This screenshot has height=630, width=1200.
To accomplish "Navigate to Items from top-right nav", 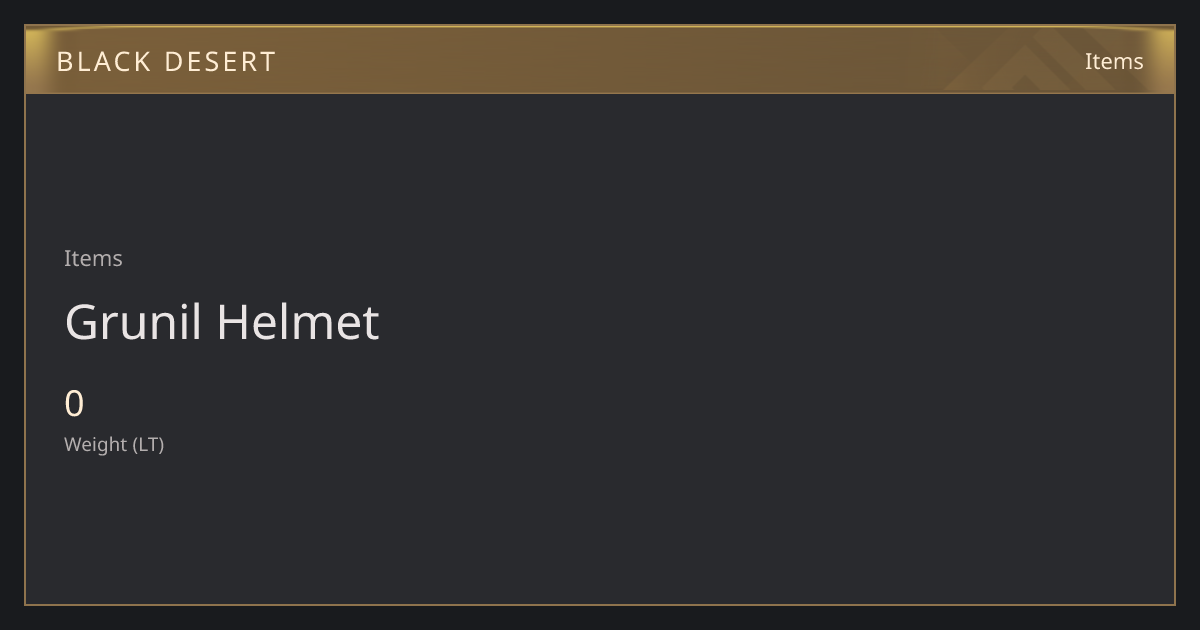I will tap(1114, 61).
